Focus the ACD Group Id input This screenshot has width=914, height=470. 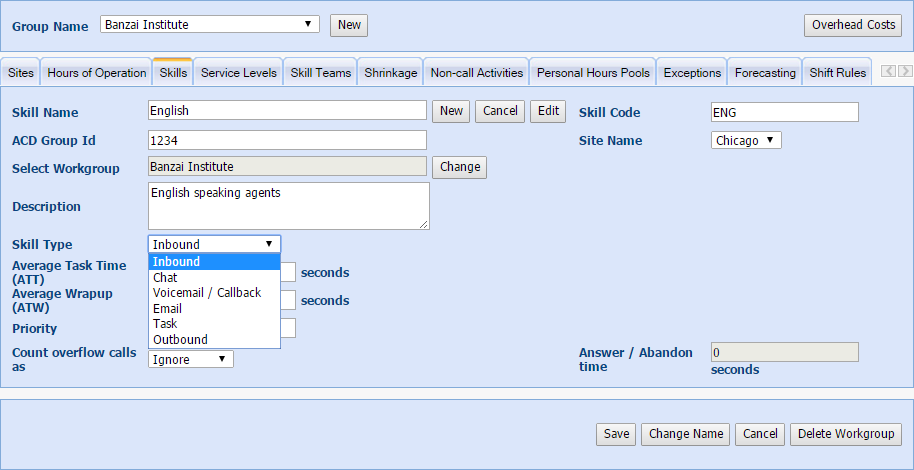[287, 140]
